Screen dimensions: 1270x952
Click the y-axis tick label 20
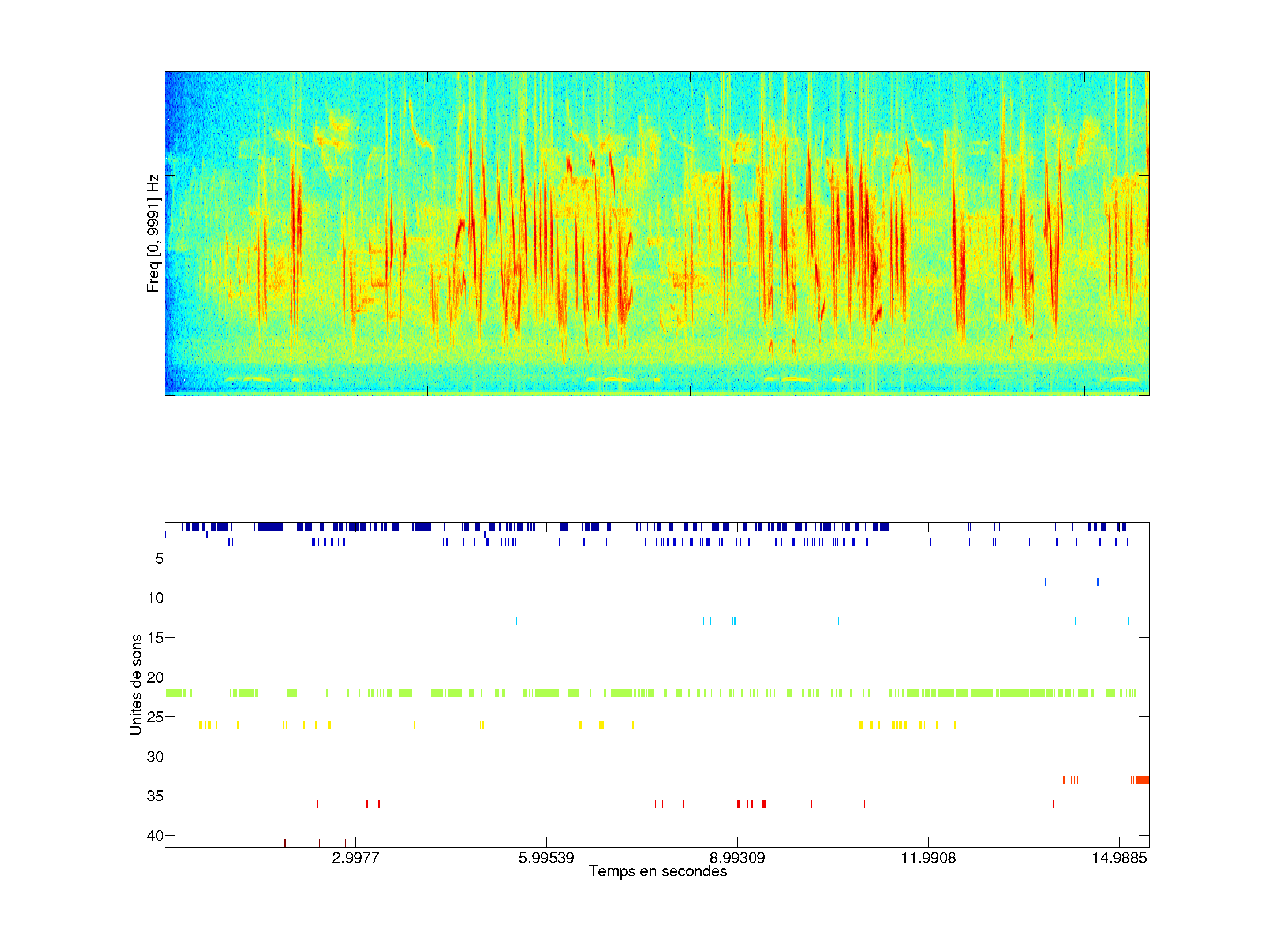click(x=155, y=678)
